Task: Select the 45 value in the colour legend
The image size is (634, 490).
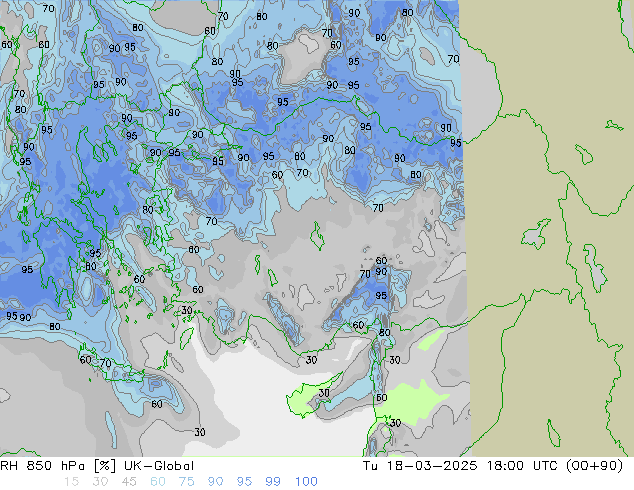Action: point(129,482)
